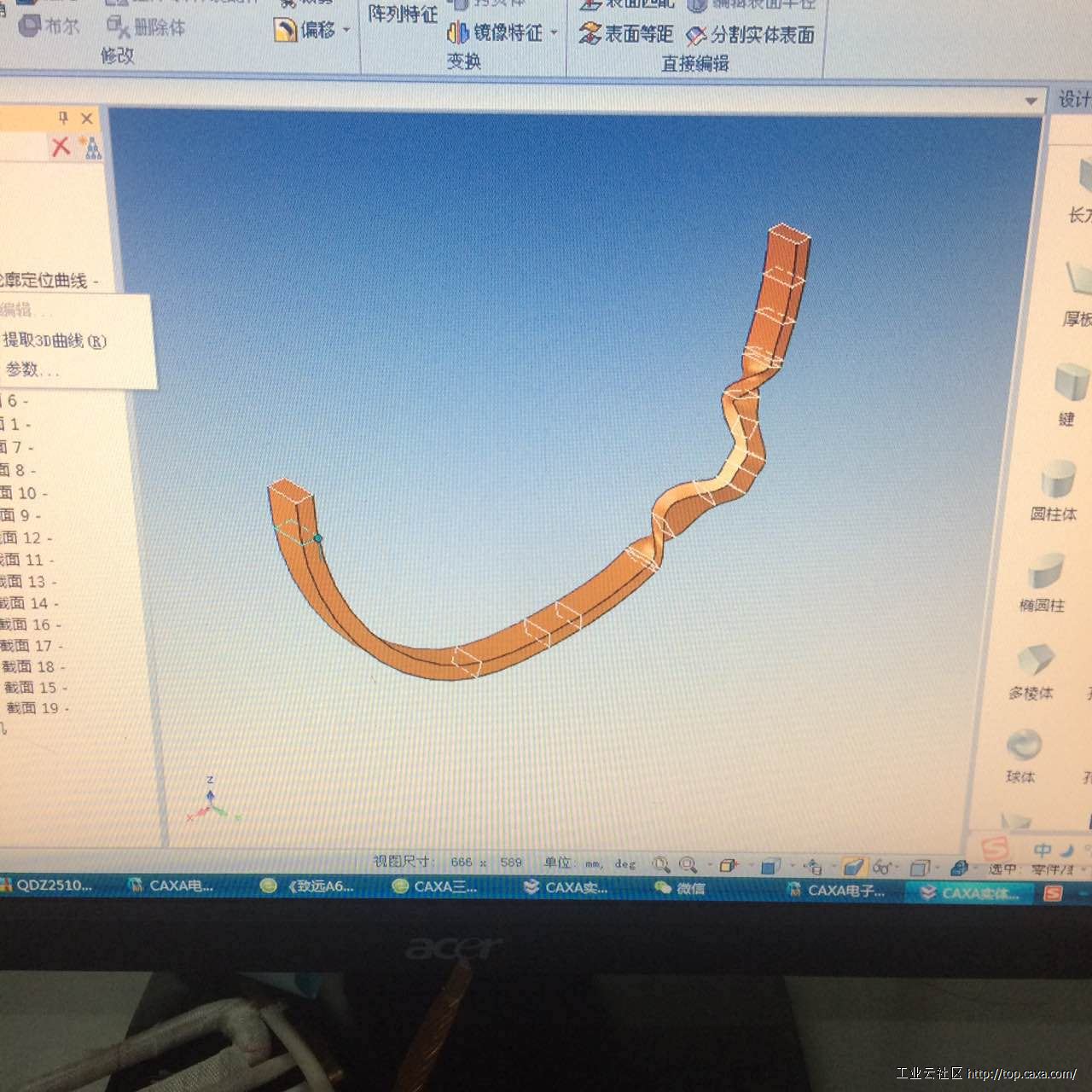Image resolution: width=1092 pixels, height=1092 pixels.
Task: Click the 布尔 (Boolean) tool in ribbon
Action: pos(49,26)
